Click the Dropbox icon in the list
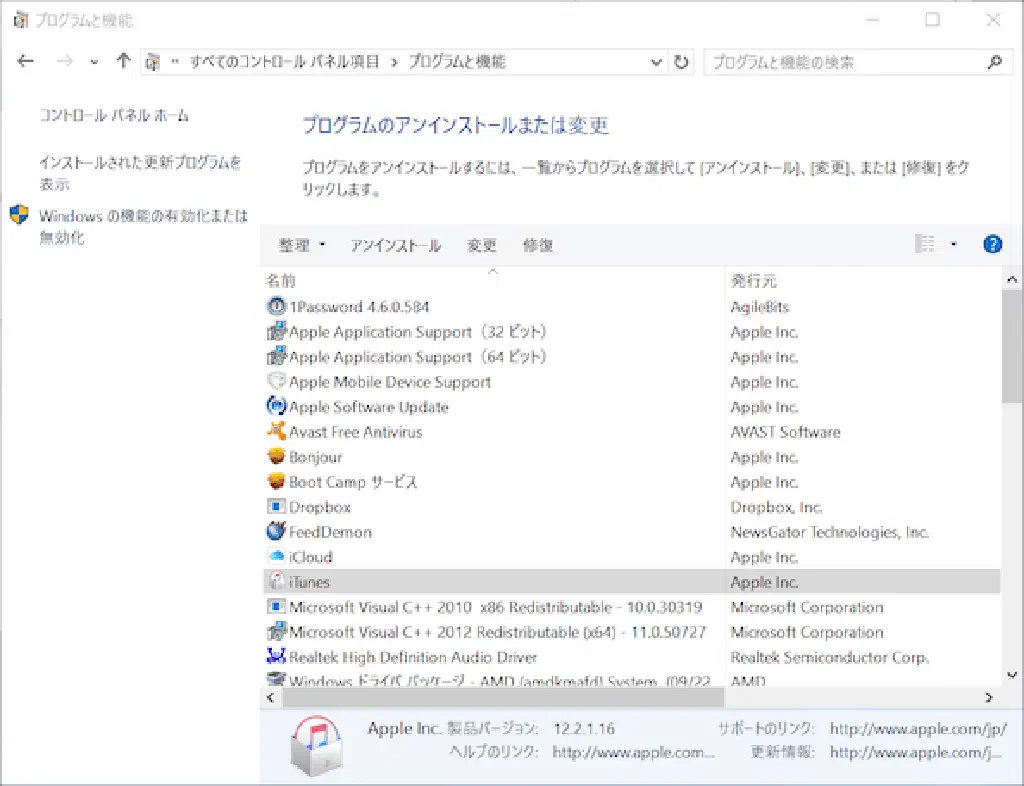 pyautogui.click(x=276, y=507)
